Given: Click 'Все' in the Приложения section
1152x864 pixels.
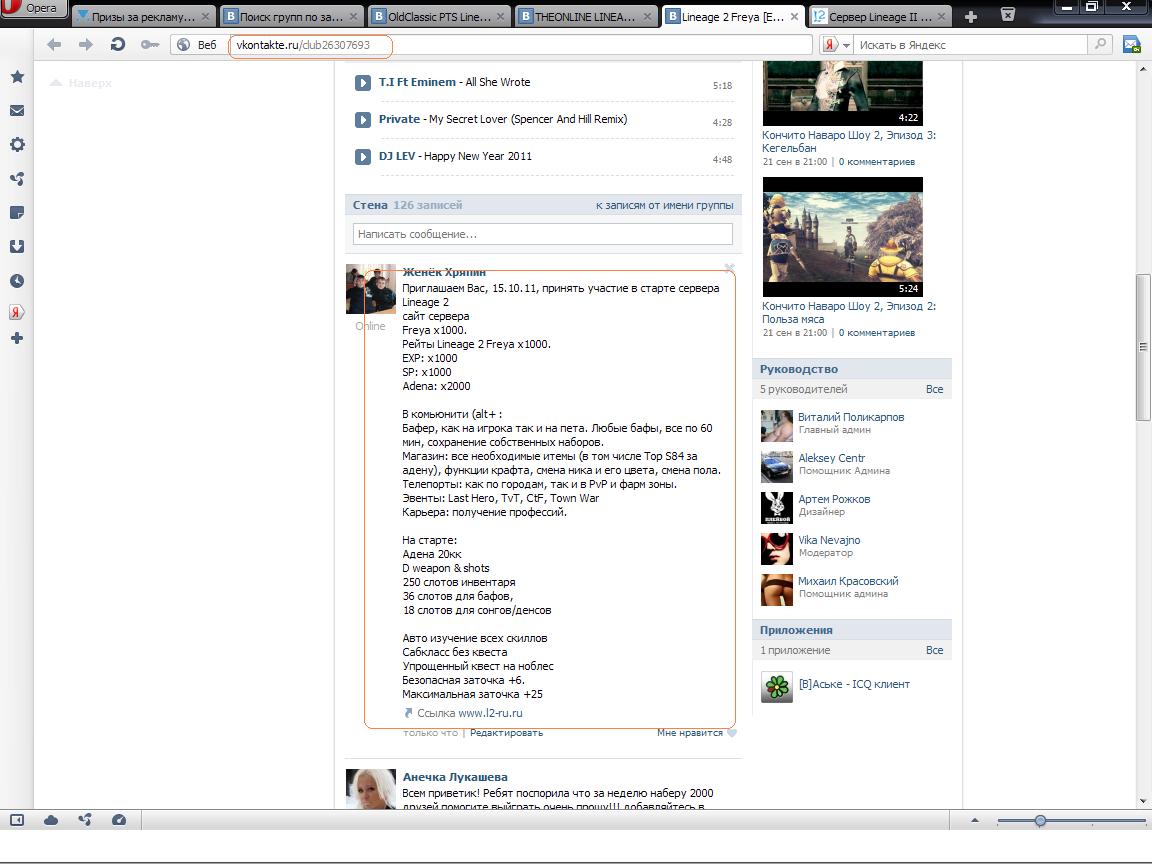Looking at the screenshot, I should click(x=934, y=650).
